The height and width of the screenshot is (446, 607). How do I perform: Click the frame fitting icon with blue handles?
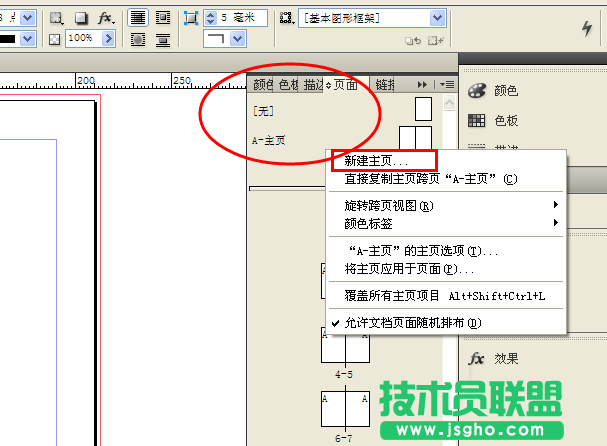click(191, 18)
